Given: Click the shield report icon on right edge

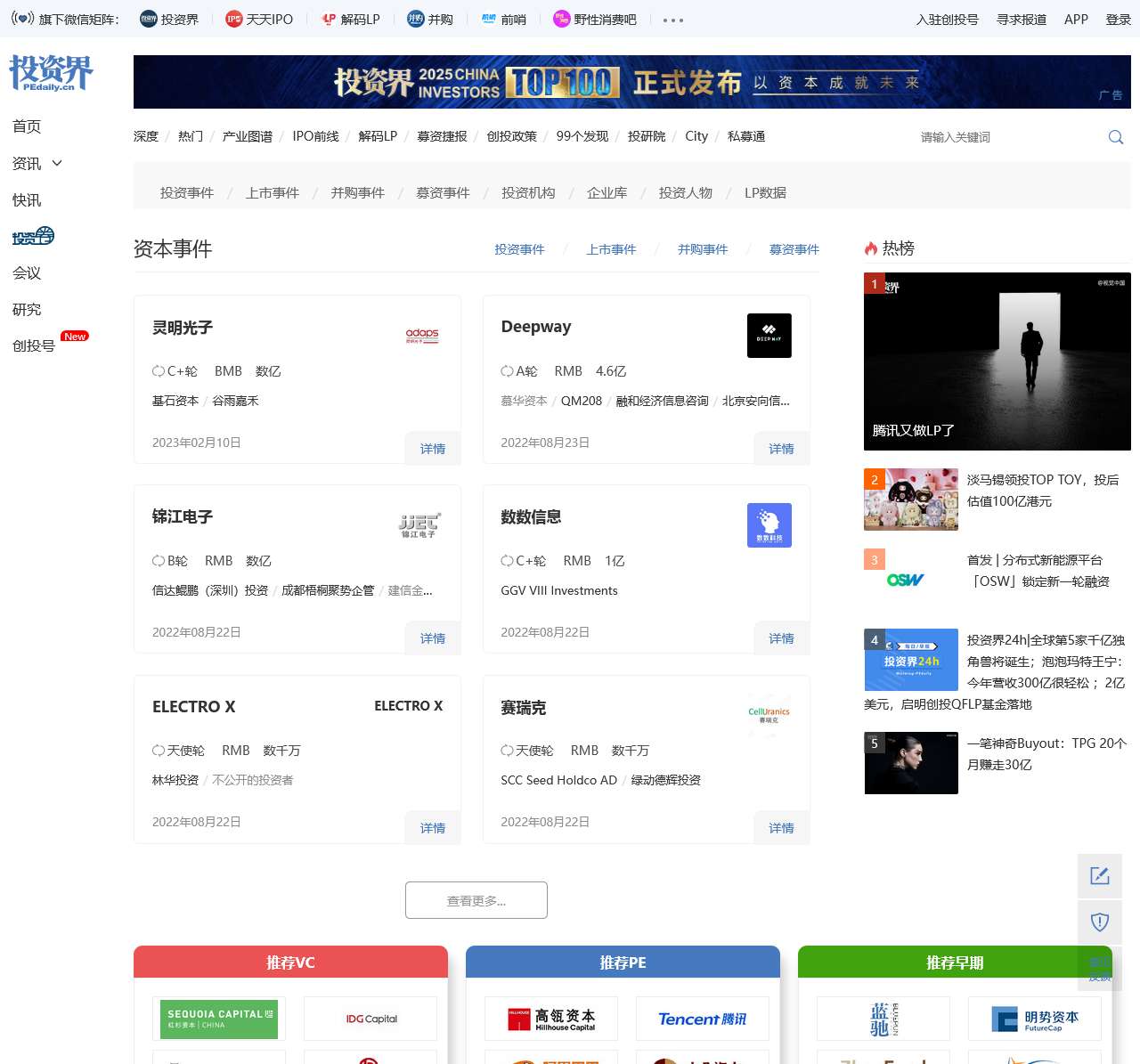Looking at the screenshot, I should click(1100, 922).
